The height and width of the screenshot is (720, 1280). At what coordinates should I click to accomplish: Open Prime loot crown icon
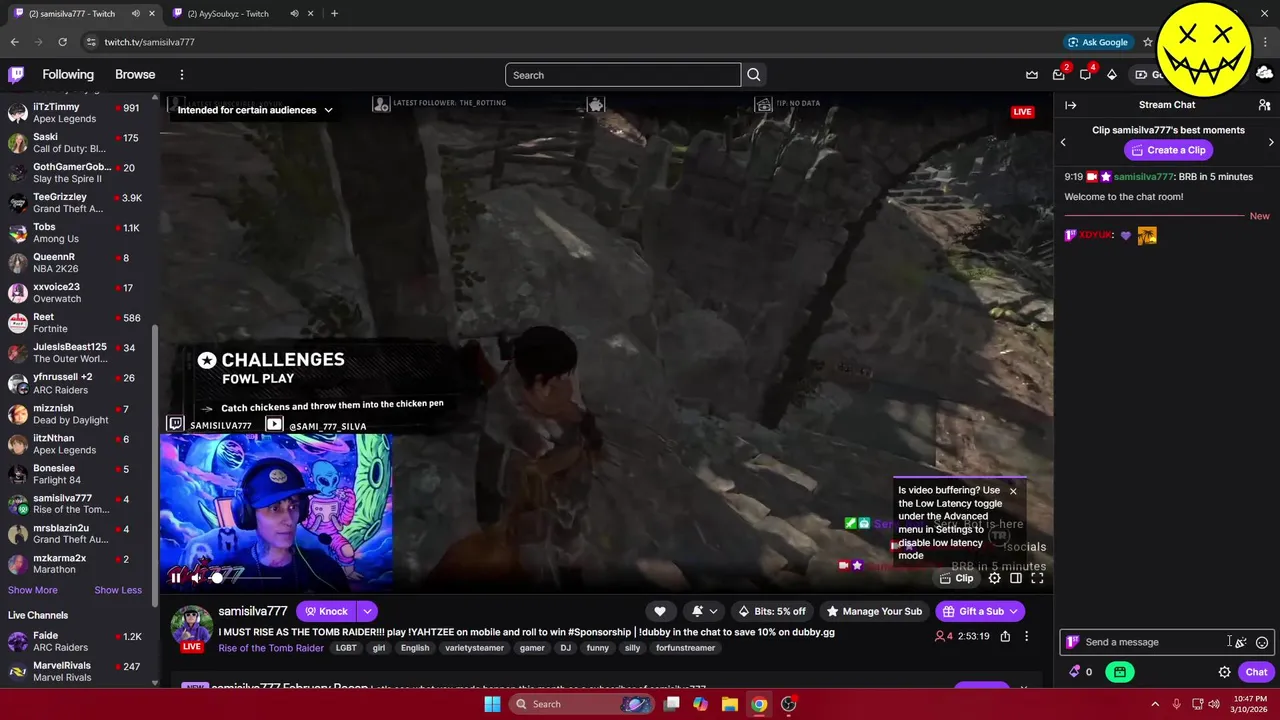click(1032, 75)
